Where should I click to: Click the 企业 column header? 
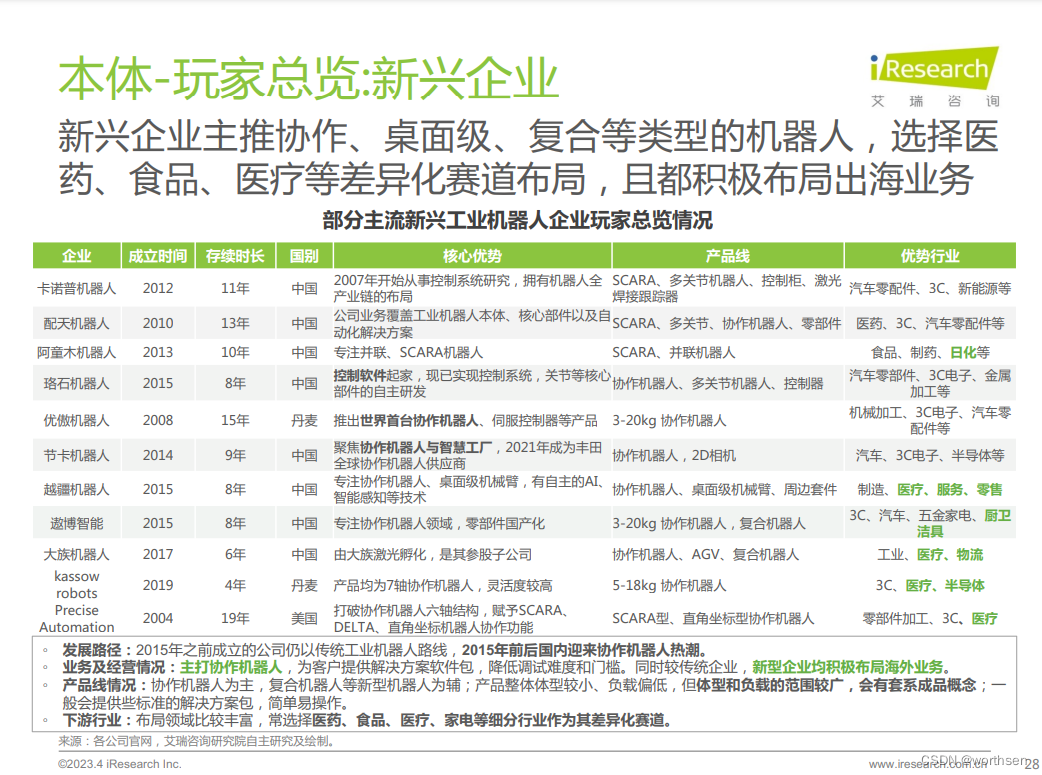76,256
